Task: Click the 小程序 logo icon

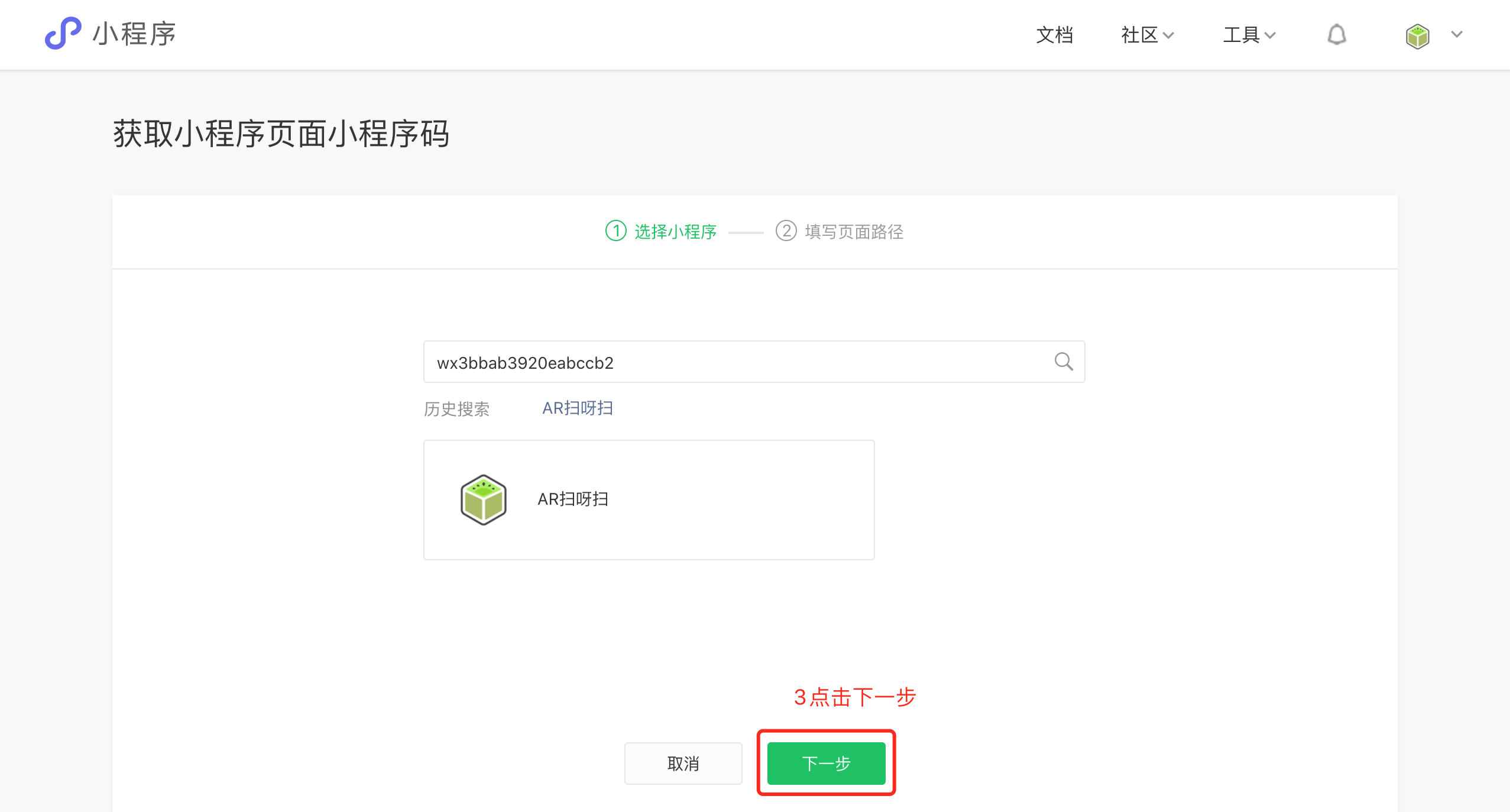Action: point(63,34)
